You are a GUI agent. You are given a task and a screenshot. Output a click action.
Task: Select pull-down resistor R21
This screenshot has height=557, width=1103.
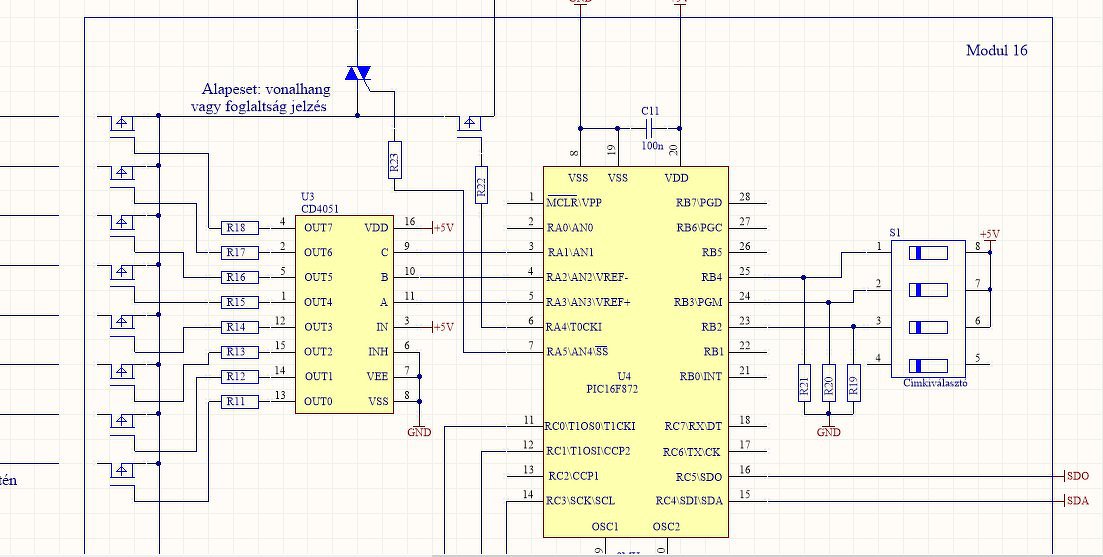pos(805,383)
